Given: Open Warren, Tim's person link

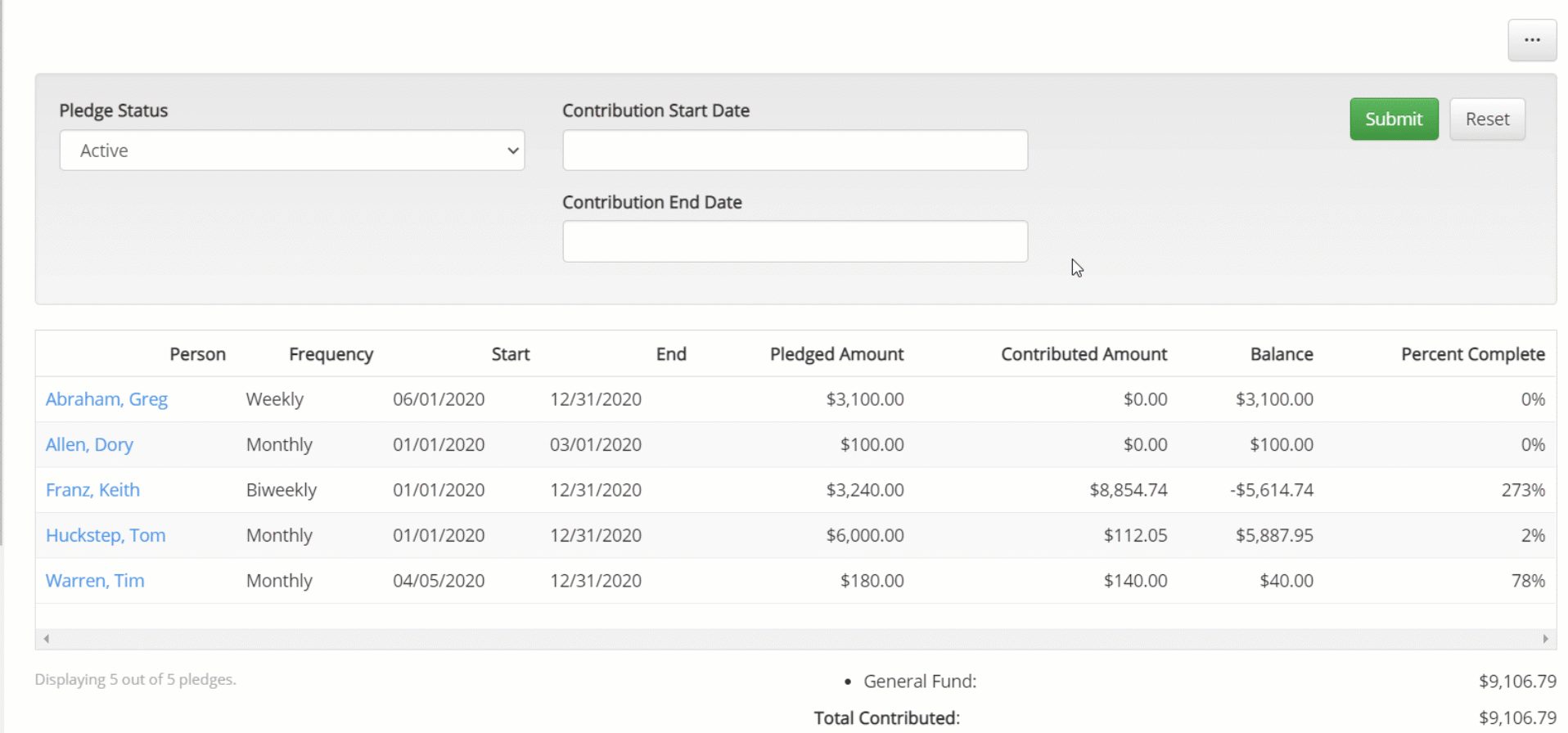Looking at the screenshot, I should point(95,581).
